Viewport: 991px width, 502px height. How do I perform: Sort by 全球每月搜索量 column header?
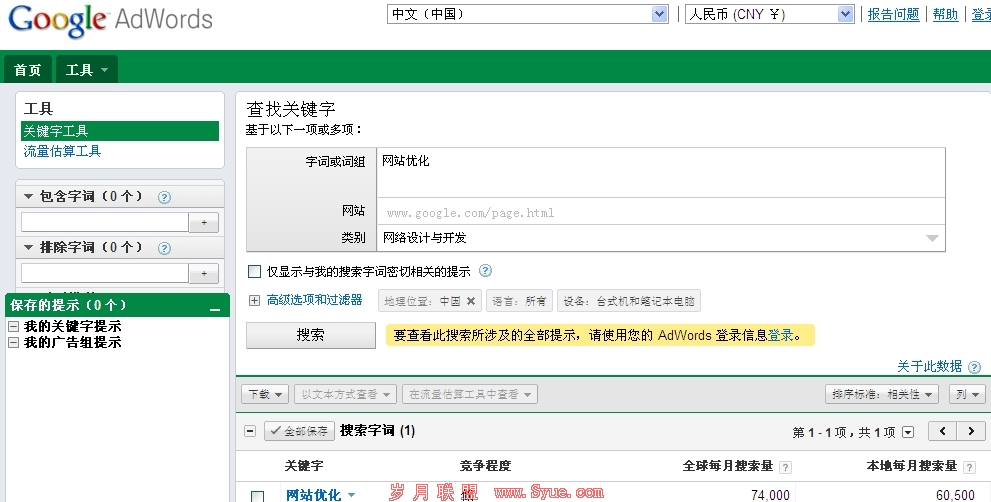coord(728,466)
